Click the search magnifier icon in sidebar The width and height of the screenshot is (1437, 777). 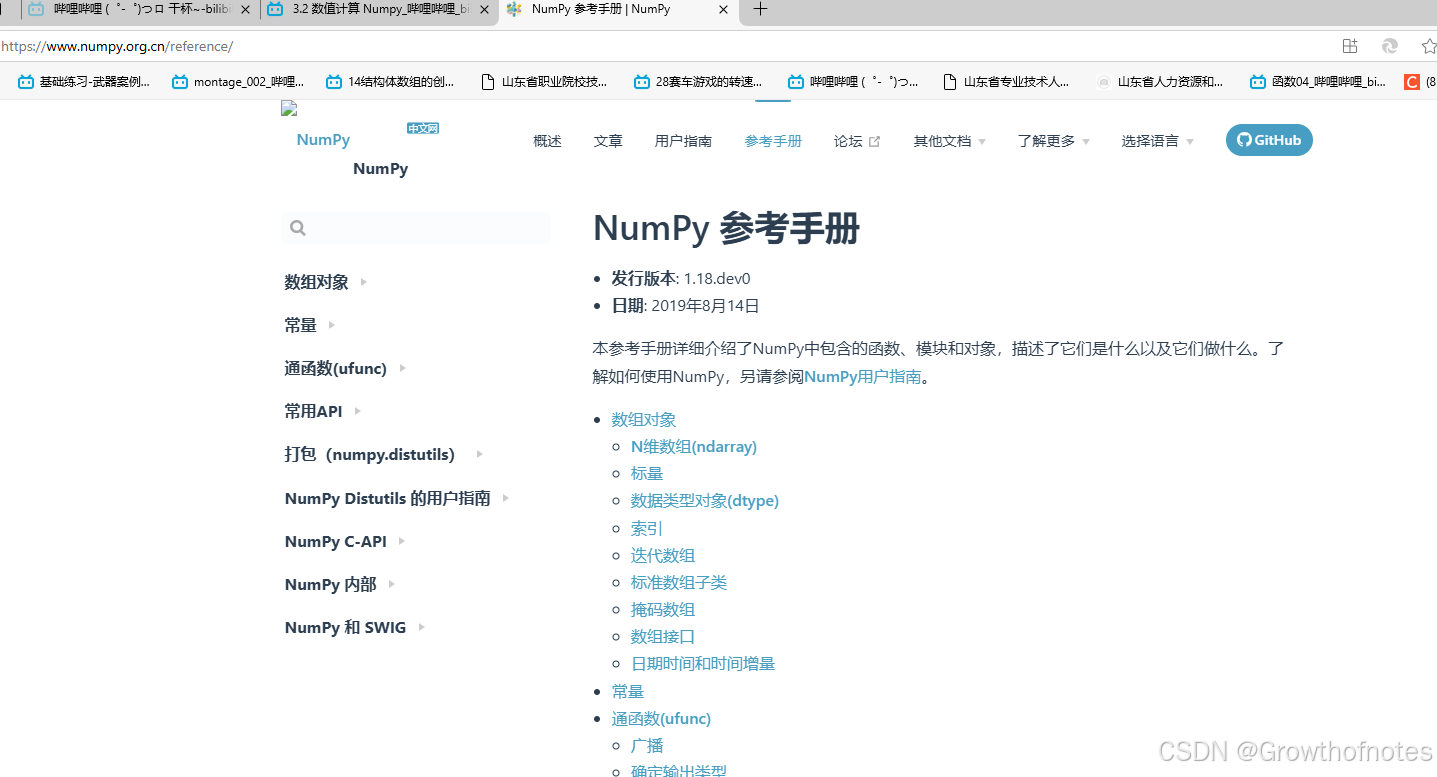pyautogui.click(x=297, y=228)
